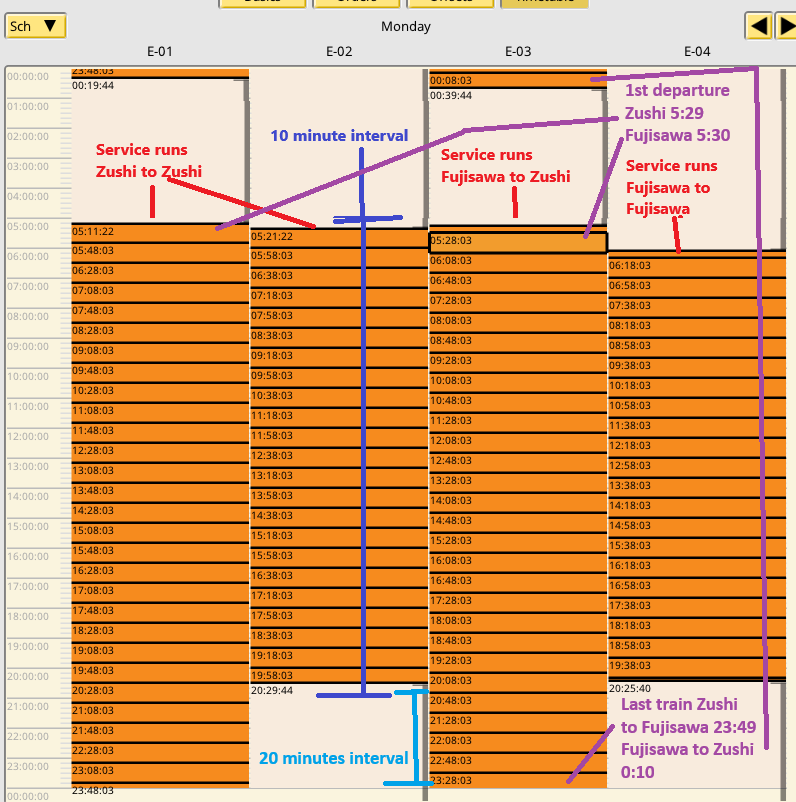796x802 pixels.
Task: Select the 05:58:03 trip in E-02
Action: 339,258
